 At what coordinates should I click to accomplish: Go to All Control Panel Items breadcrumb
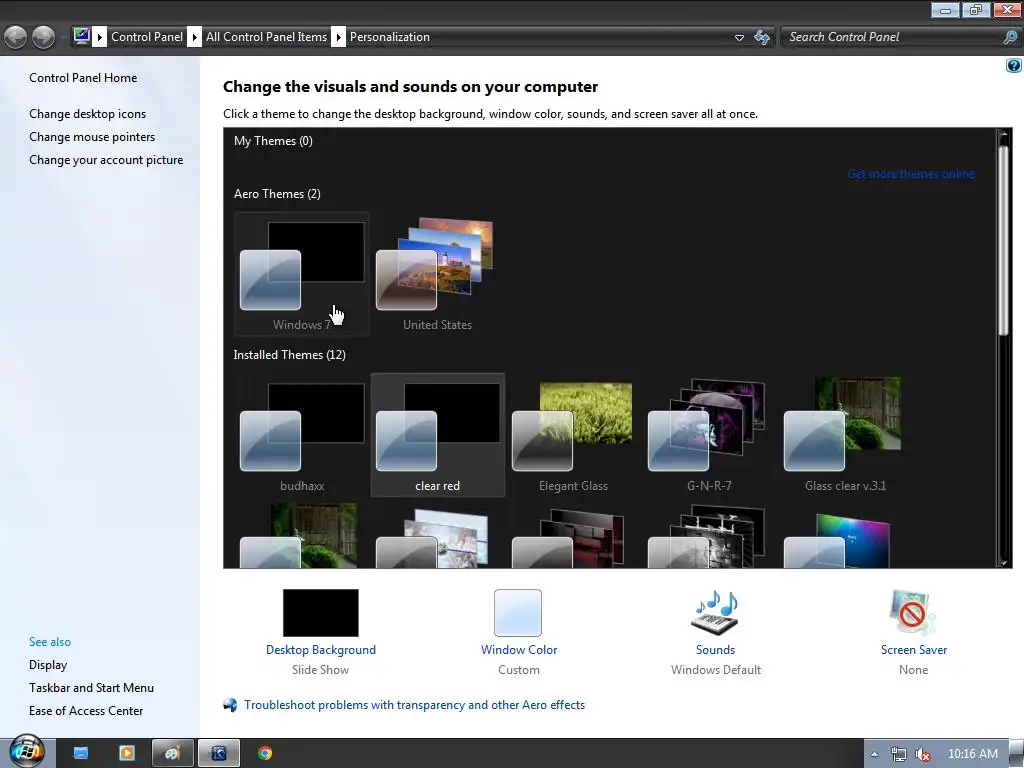point(266,37)
